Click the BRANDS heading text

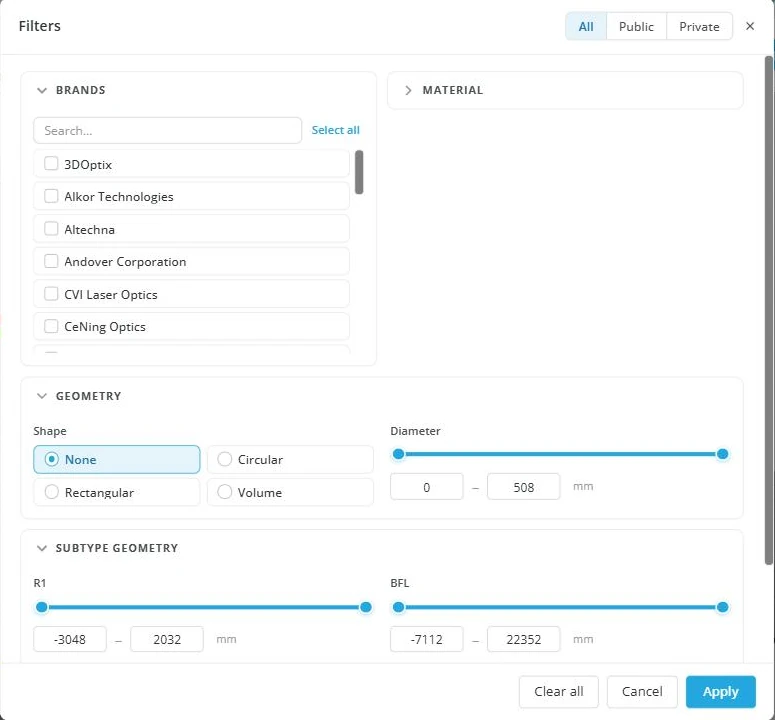click(x=81, y=90)
